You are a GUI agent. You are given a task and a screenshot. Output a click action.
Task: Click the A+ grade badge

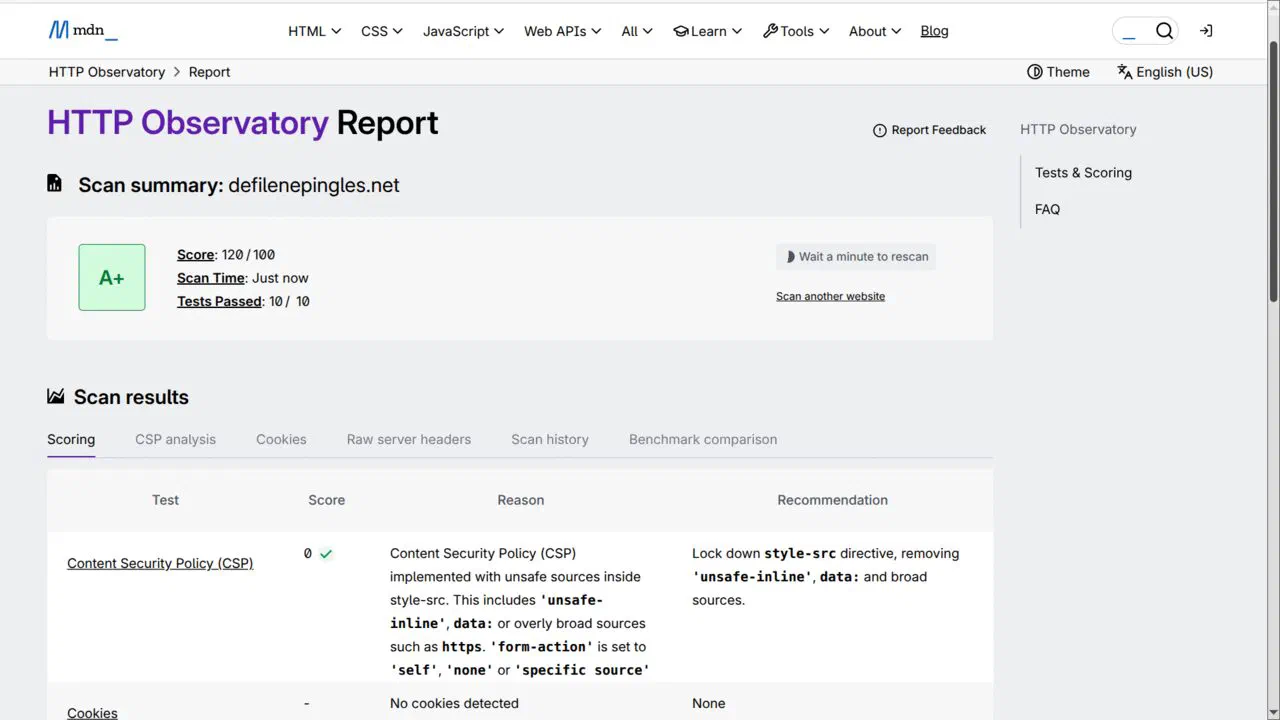point(112,277)
